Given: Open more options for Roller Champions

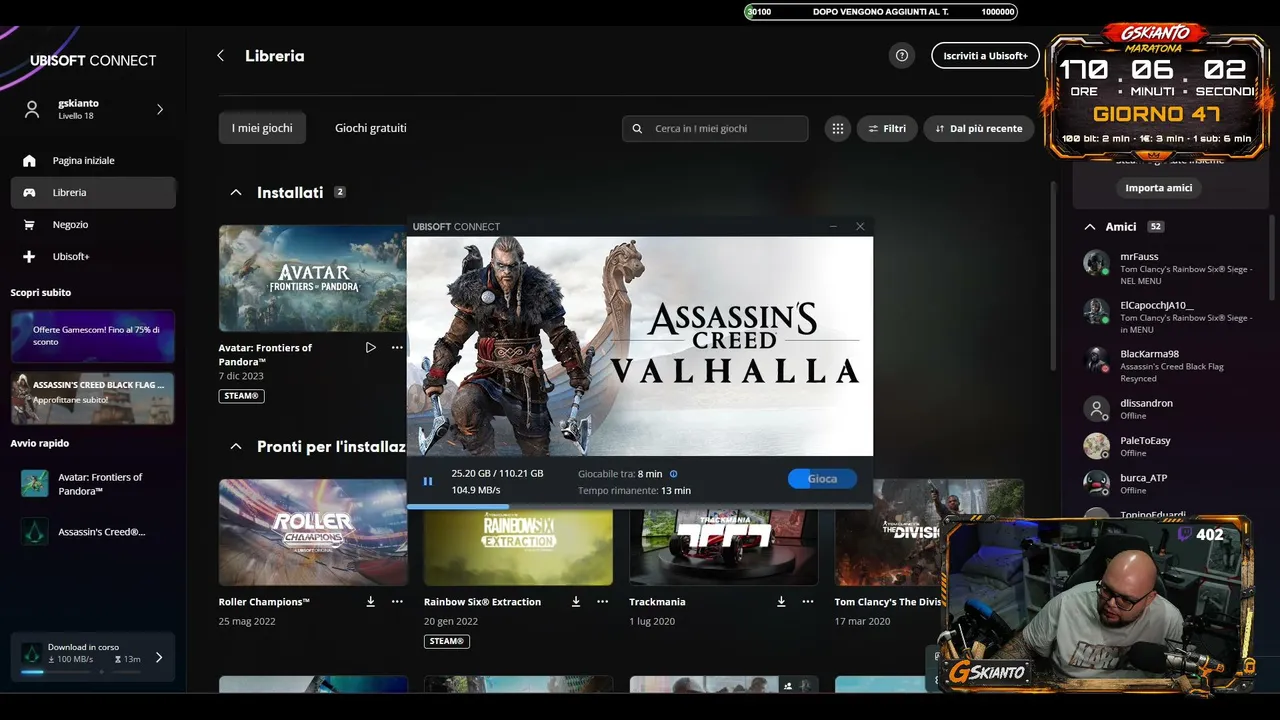Looking at the screenshot, I should 397,602.
